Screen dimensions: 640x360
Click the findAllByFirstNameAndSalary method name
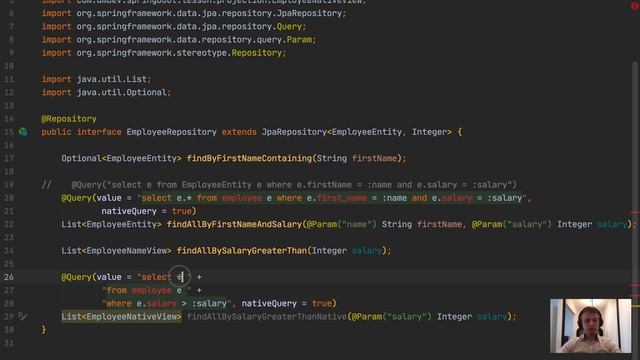(234, 224)
